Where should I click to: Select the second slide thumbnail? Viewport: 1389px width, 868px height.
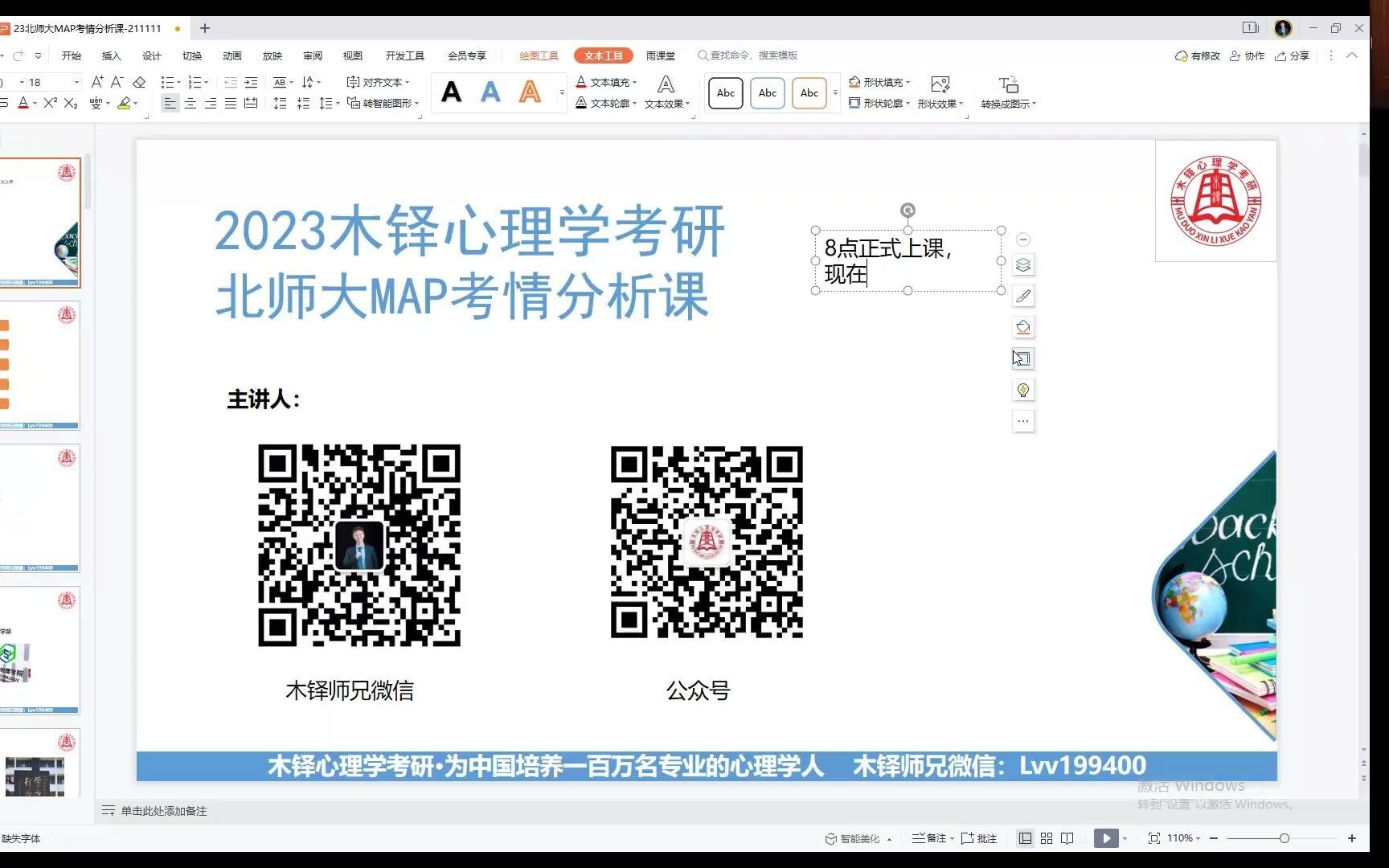[x=39, y=366]
